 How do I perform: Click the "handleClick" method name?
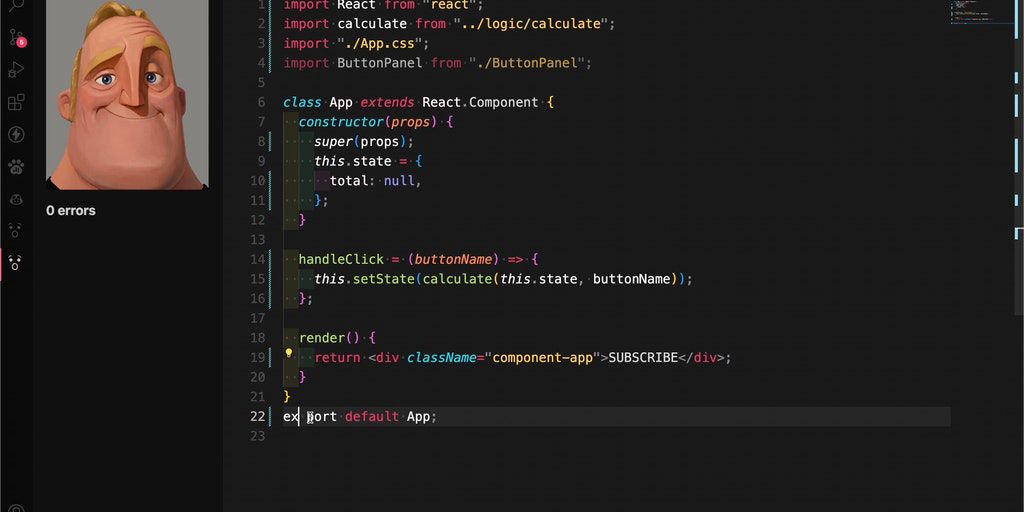[341, 259]
